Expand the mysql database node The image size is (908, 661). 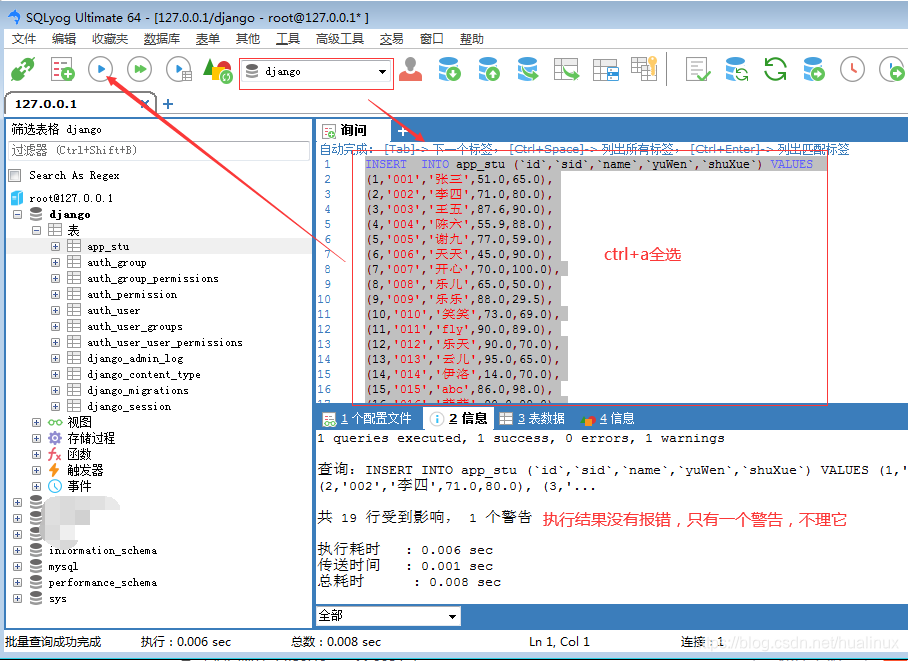(x=17, y=567)
